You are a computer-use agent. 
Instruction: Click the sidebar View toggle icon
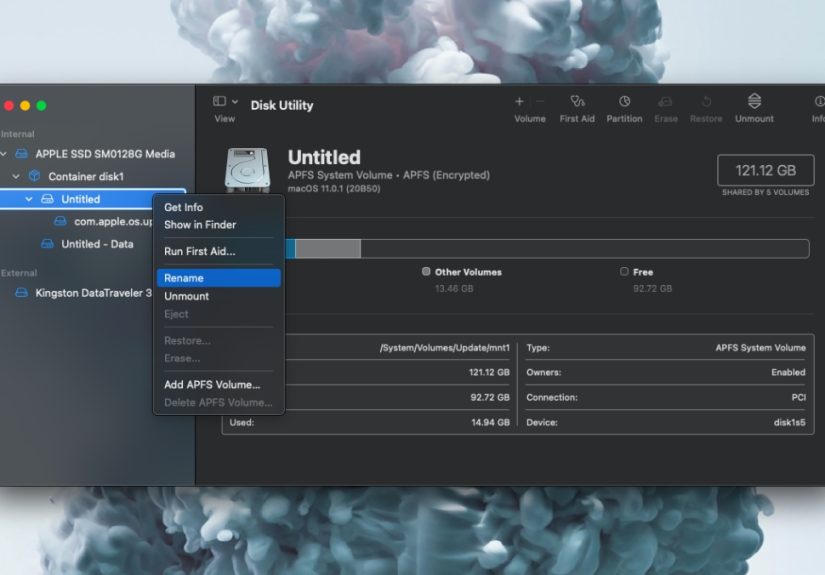[x=219, y=101]
